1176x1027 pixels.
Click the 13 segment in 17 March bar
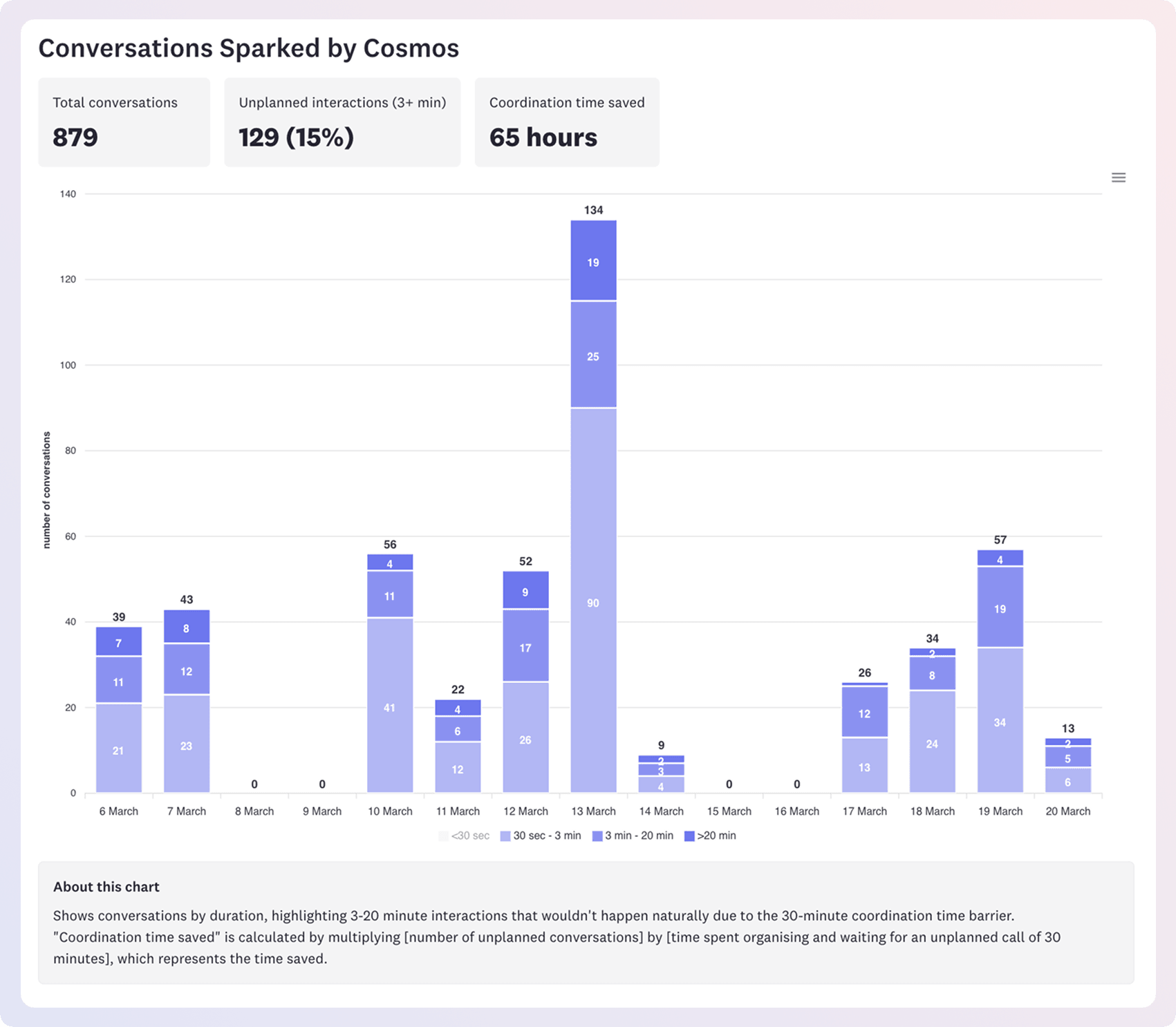864,765
